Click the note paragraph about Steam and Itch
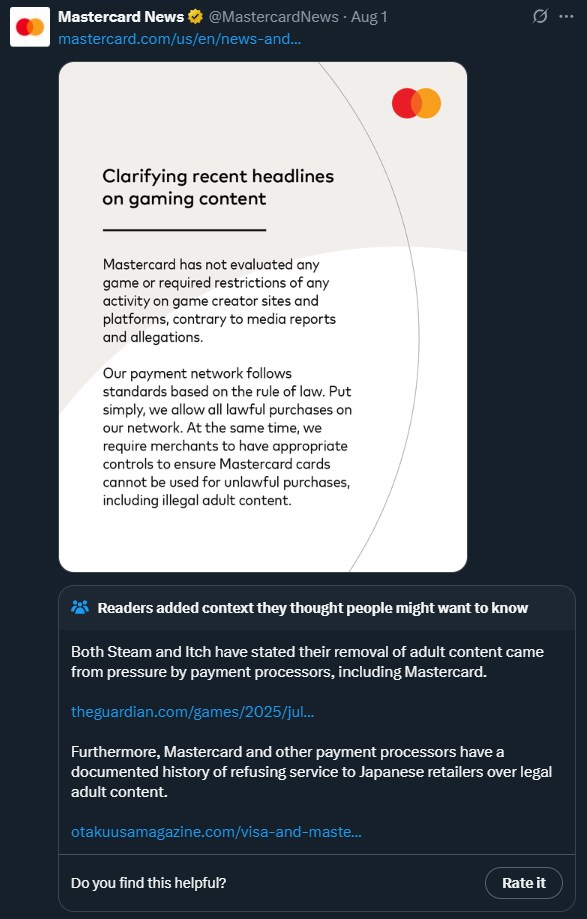Screen dimensions: 587x919 coord(308,662)
